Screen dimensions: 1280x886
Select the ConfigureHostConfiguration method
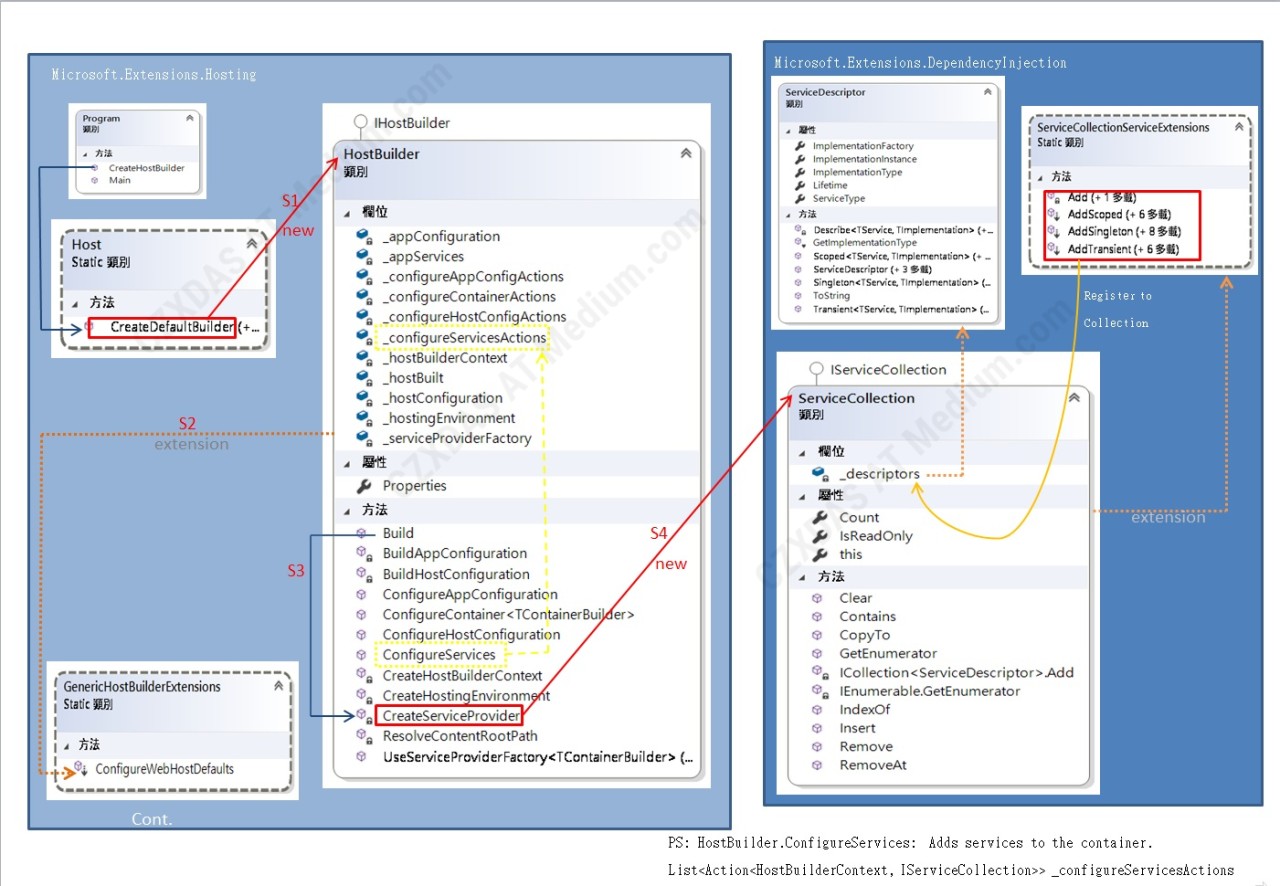coord(471,635)
